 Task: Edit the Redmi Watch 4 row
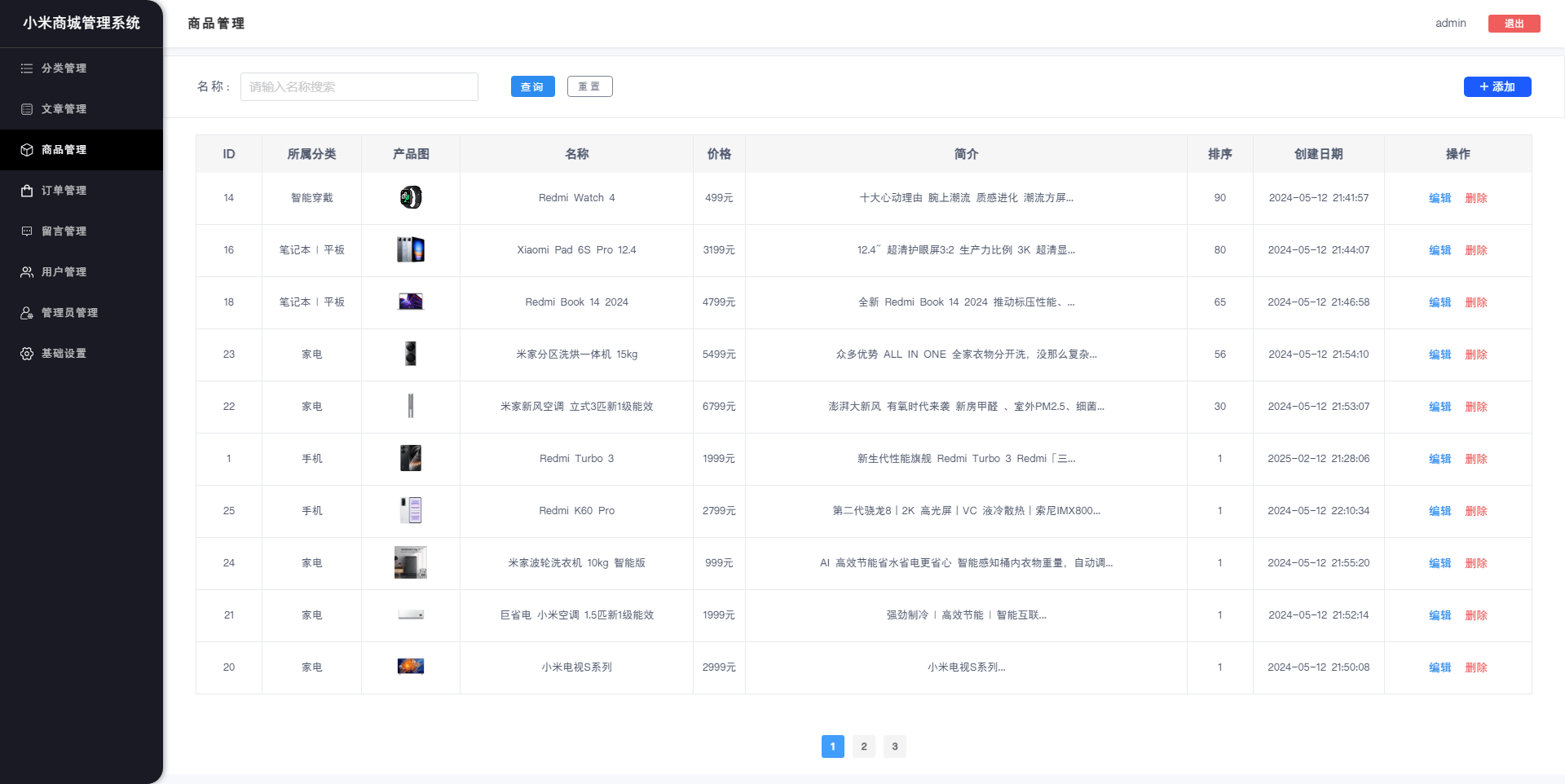point(1440,198)
